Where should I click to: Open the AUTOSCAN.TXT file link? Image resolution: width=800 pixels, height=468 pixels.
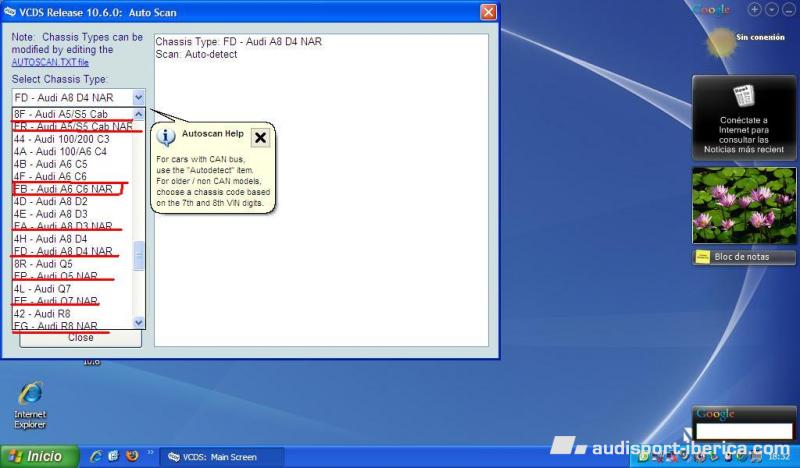coord(50,62)
